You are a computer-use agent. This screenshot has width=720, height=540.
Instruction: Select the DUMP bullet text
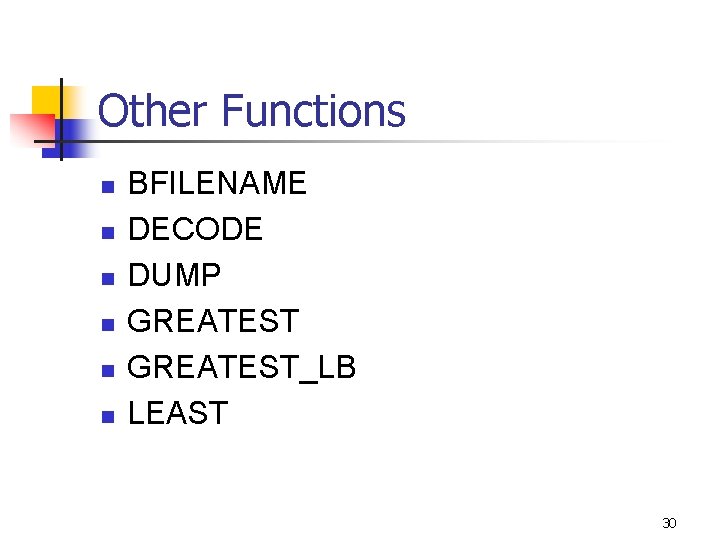[174, 275]
